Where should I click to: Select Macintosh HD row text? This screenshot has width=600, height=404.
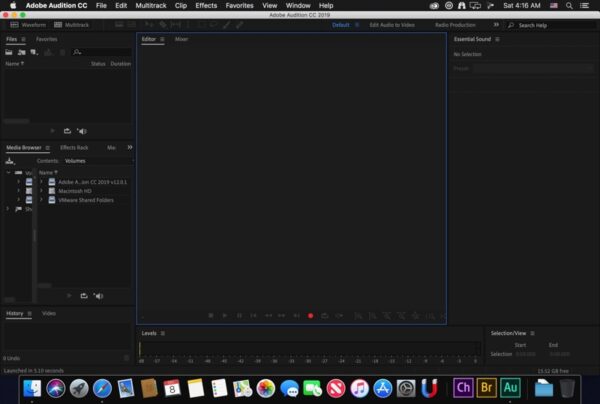click(x=75, y=191)
